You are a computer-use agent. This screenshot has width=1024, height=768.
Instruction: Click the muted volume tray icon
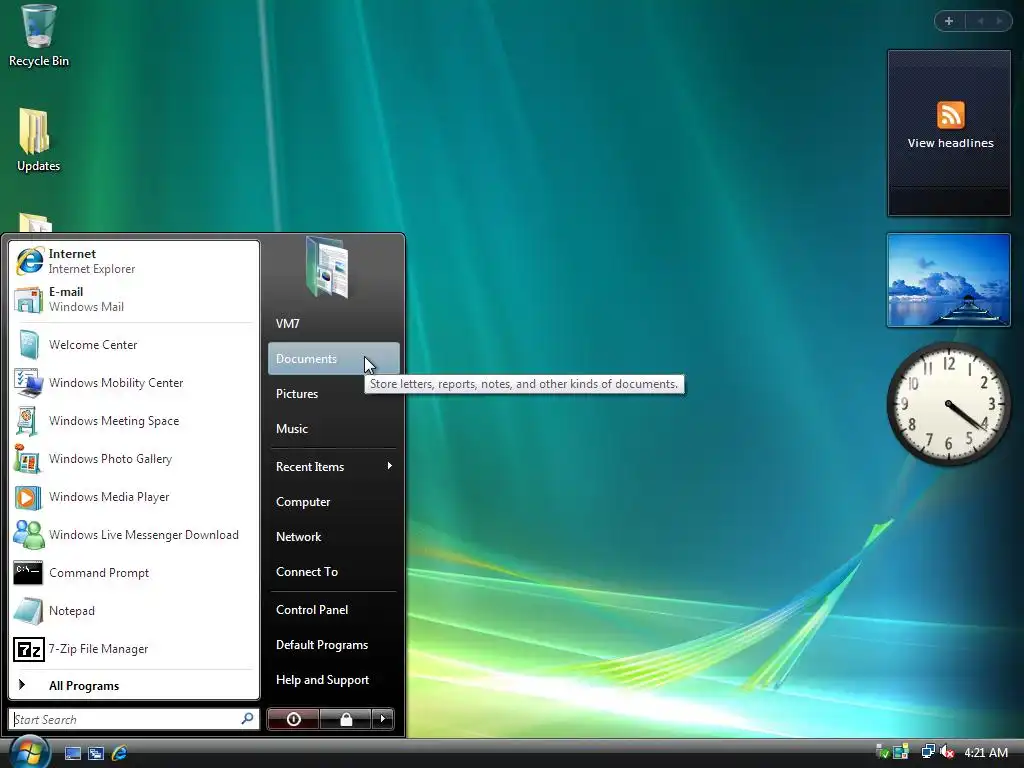947,753
